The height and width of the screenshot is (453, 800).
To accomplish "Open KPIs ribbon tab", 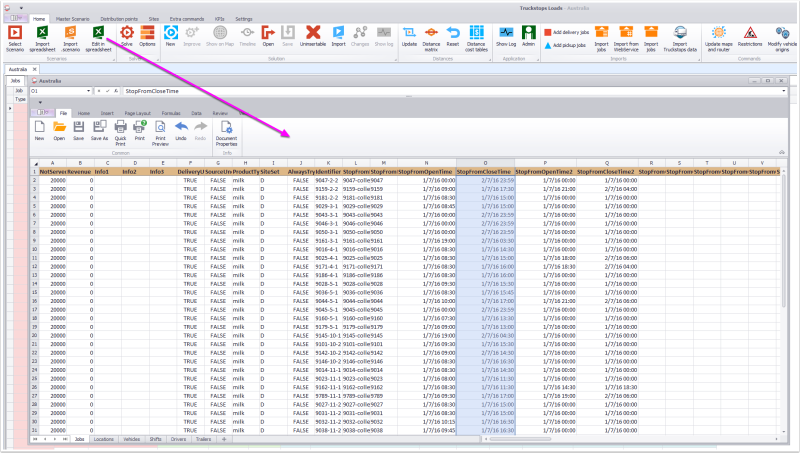I will [219, 19].
